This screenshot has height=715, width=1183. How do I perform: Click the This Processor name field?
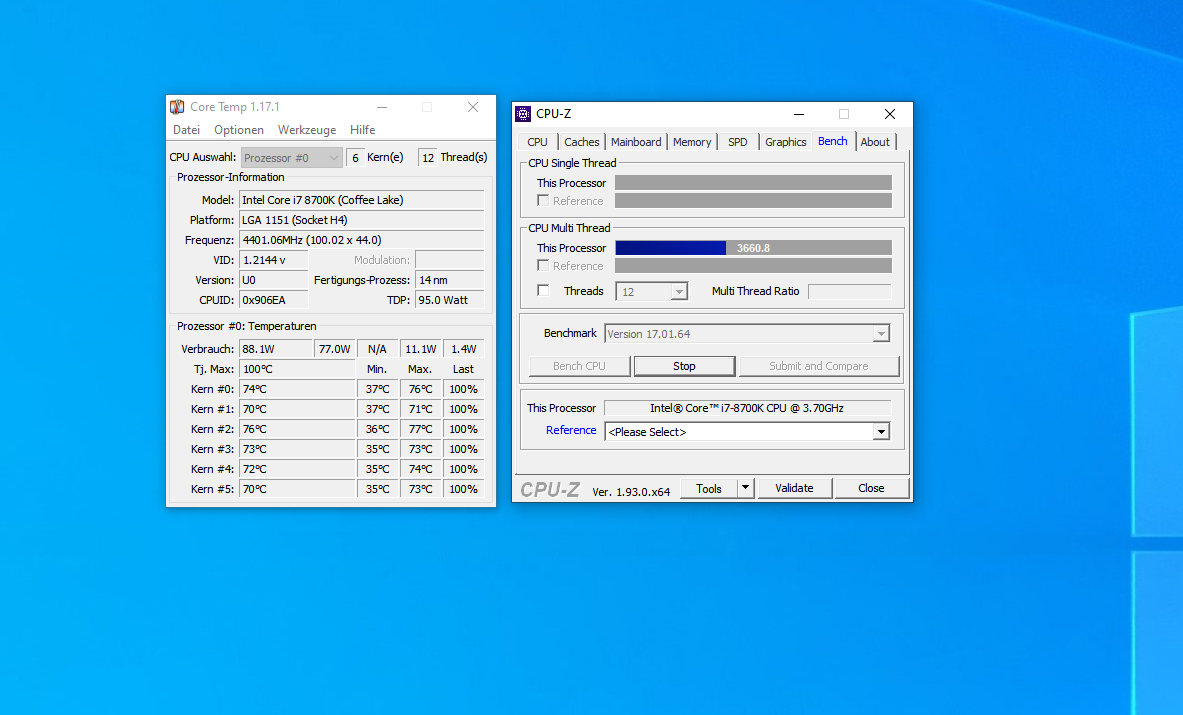click(747, 407)
